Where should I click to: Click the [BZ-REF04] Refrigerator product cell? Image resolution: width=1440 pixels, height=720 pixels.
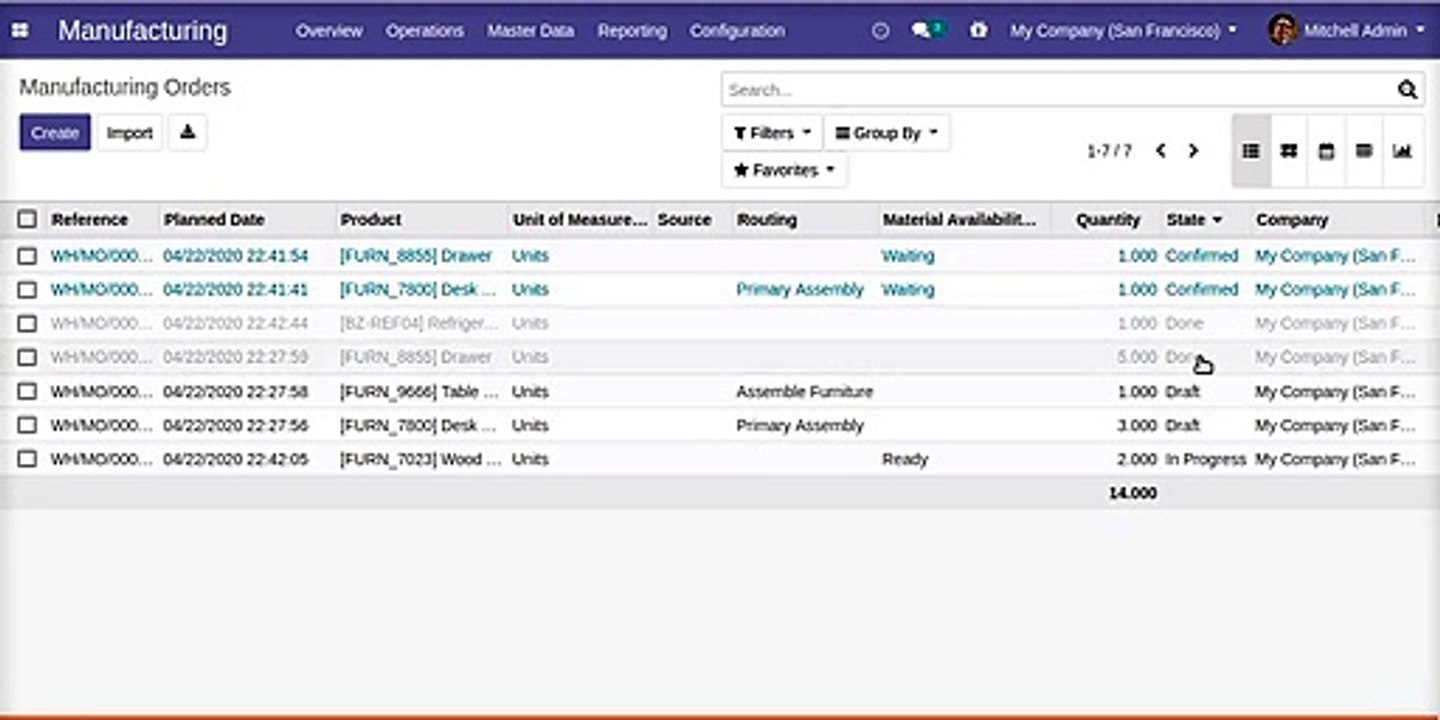click(419, 324)
